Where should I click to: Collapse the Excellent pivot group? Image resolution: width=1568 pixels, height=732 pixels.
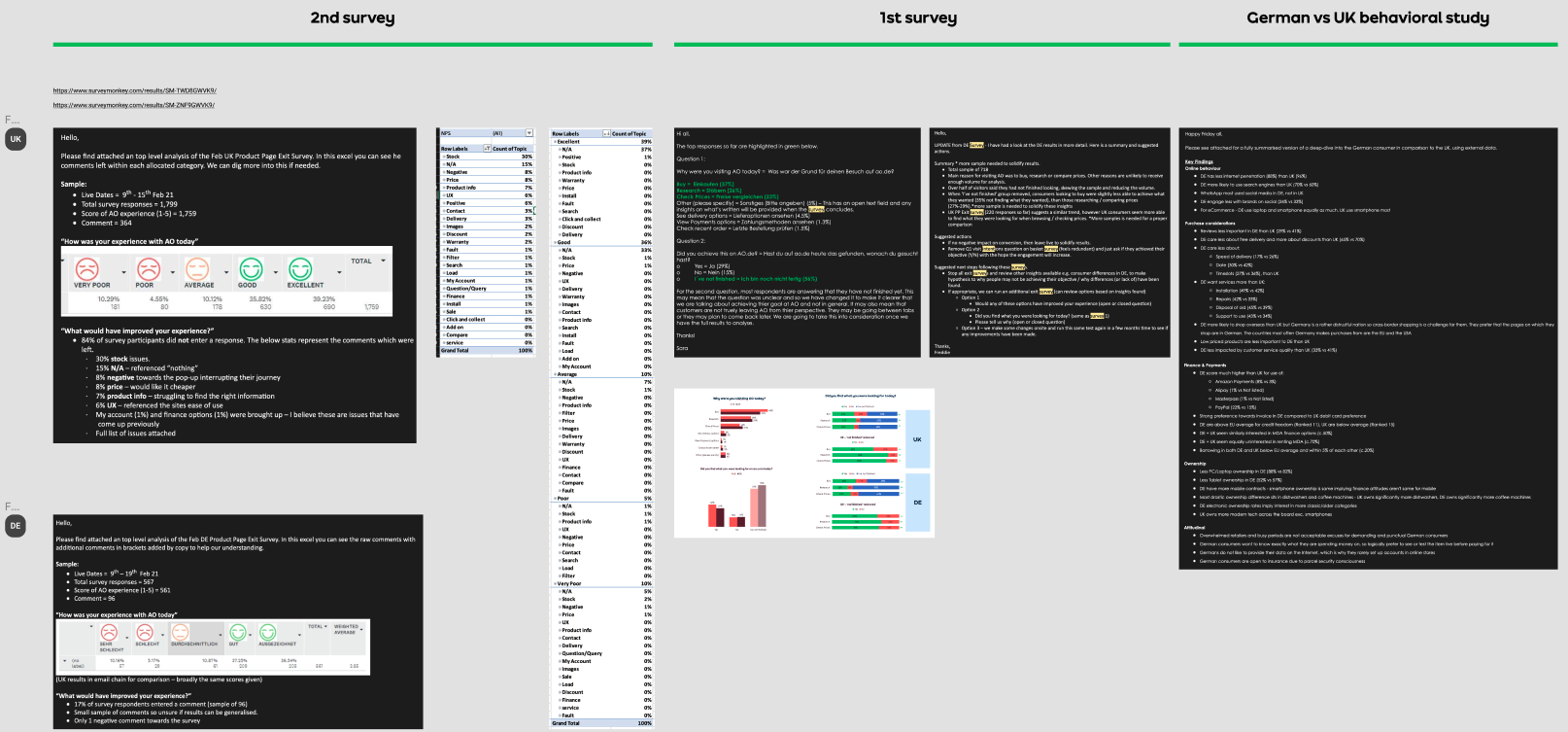click(554, 142)
